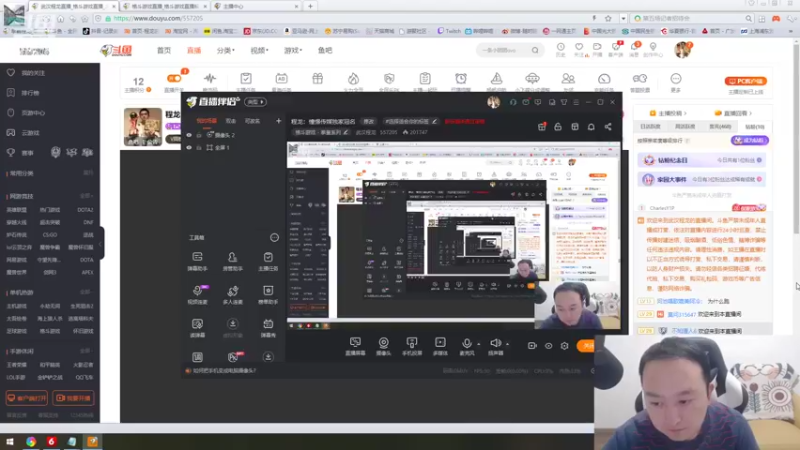
Task: Edit the game category pill with pencil
Action: [321, 132]
